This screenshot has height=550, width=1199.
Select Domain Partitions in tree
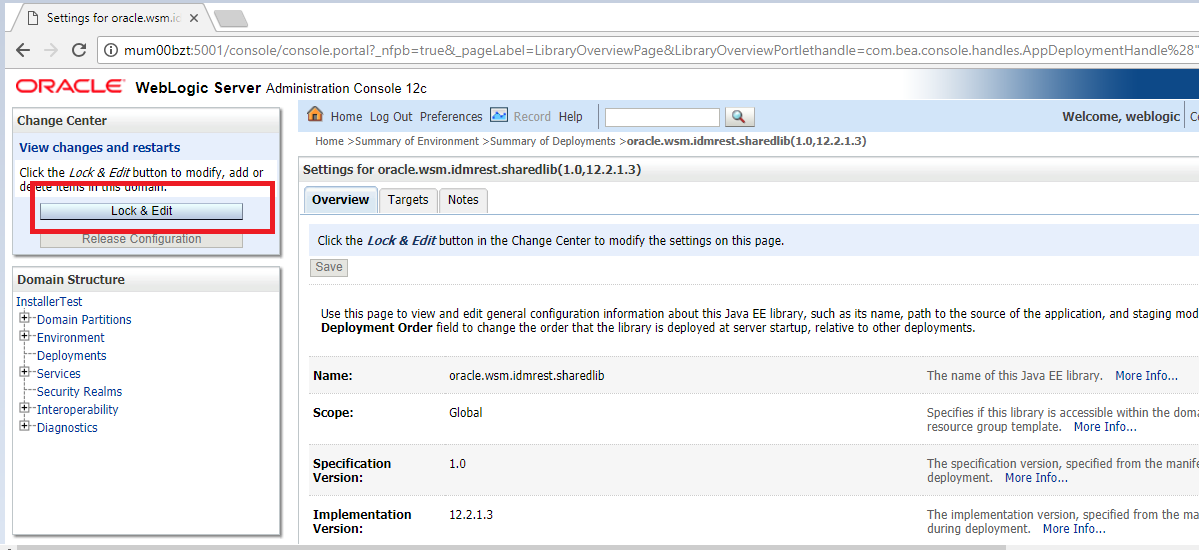tap(84, 320)
